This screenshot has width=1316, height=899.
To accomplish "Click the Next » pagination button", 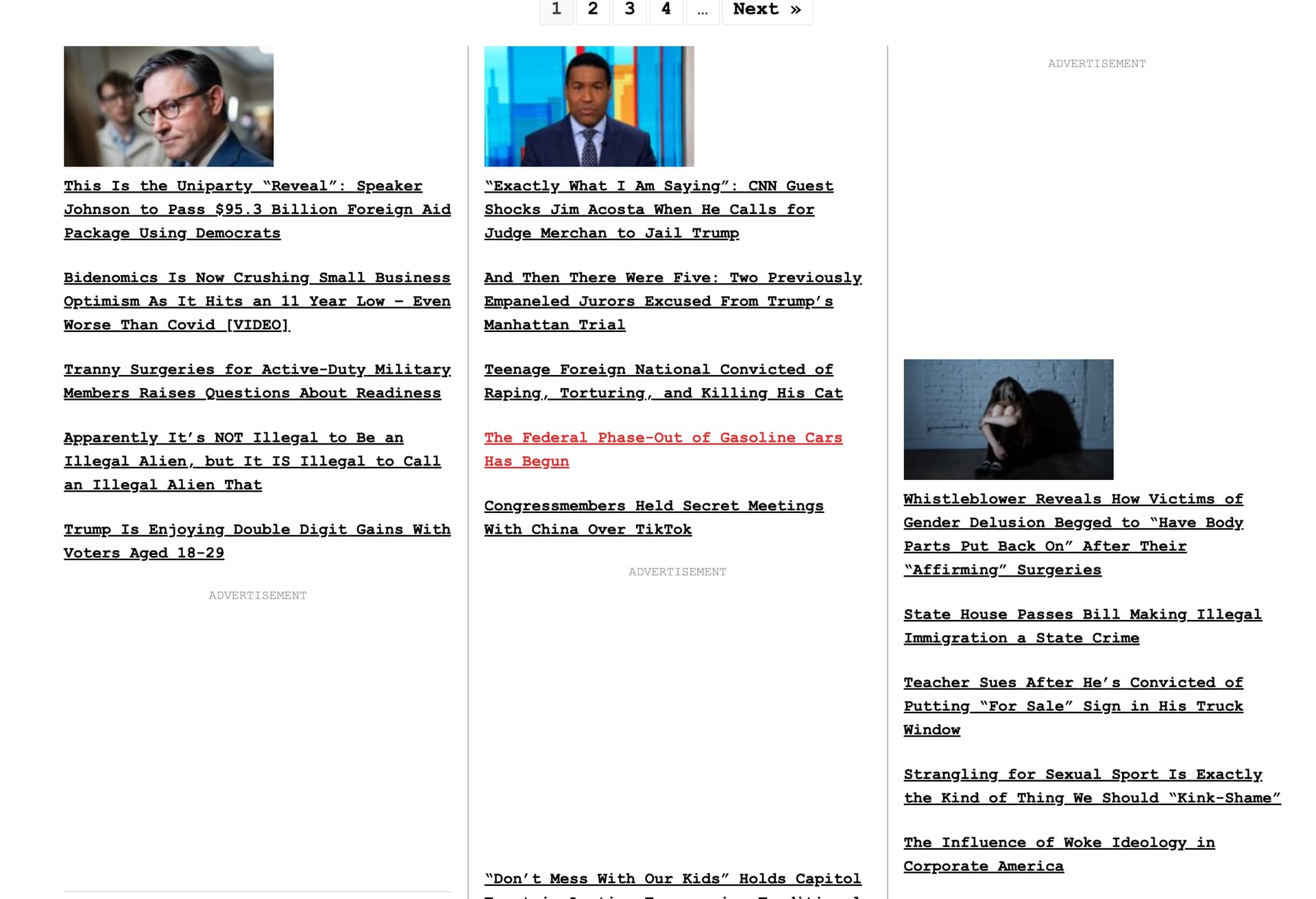I will [766, 10].
